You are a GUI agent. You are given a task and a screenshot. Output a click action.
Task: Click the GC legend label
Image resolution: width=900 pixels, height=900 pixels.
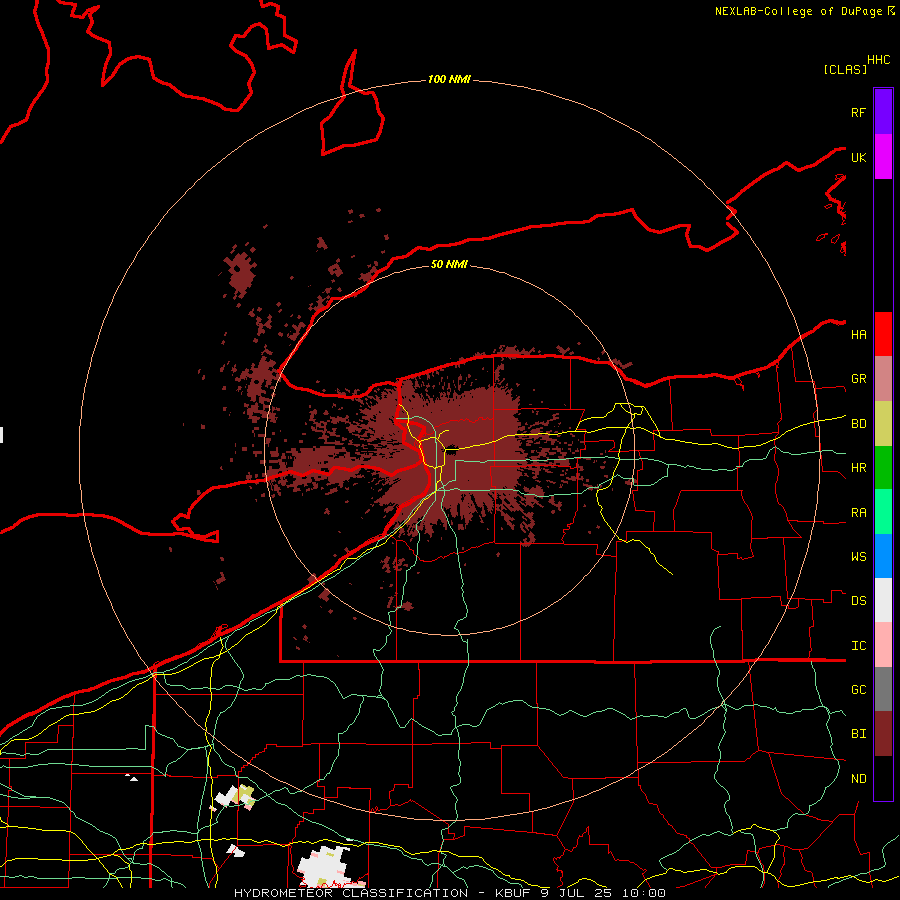tap(858, 689)
